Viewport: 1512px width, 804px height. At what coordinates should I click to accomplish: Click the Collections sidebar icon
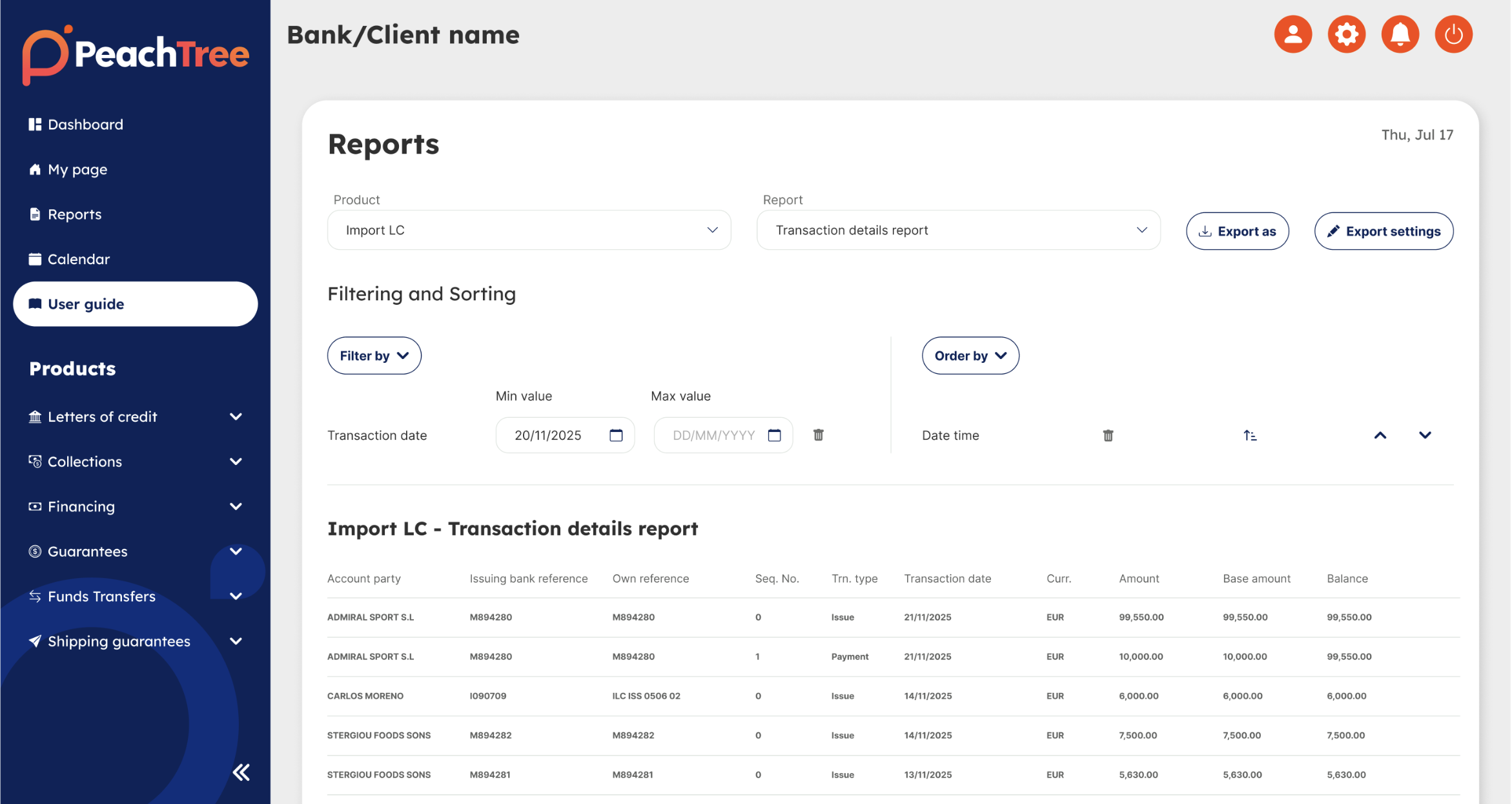click(x=35, y=461)
